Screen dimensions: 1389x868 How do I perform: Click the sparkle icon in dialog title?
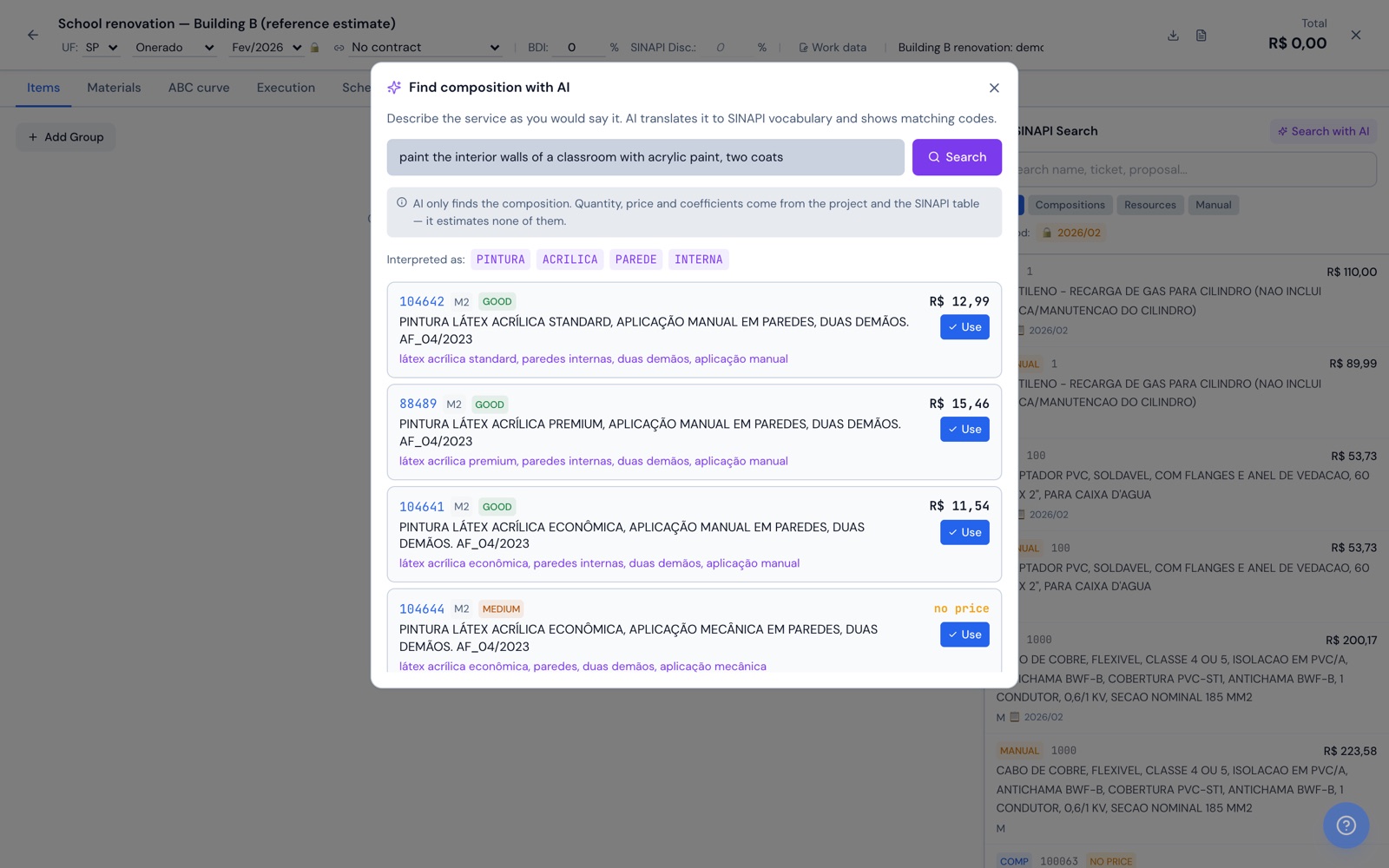pyautogui.click(x=394, y=88)
